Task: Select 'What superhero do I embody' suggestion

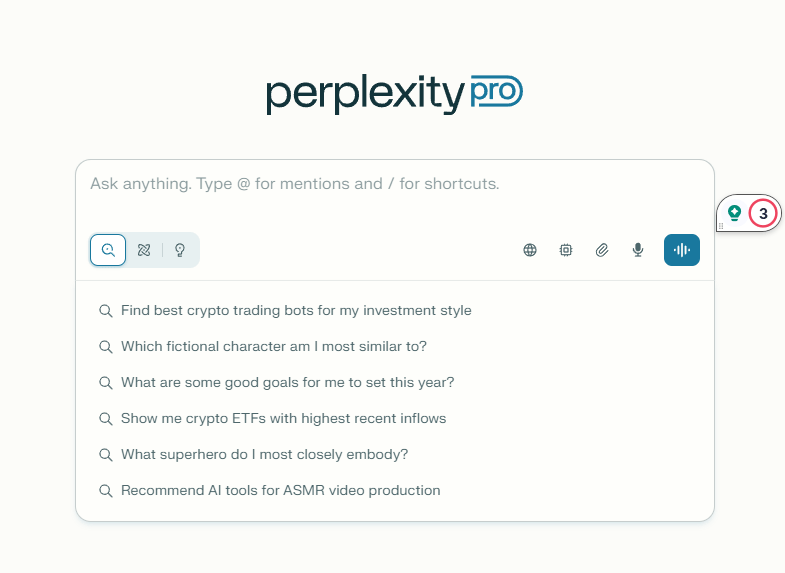Action: coord(264,455)
